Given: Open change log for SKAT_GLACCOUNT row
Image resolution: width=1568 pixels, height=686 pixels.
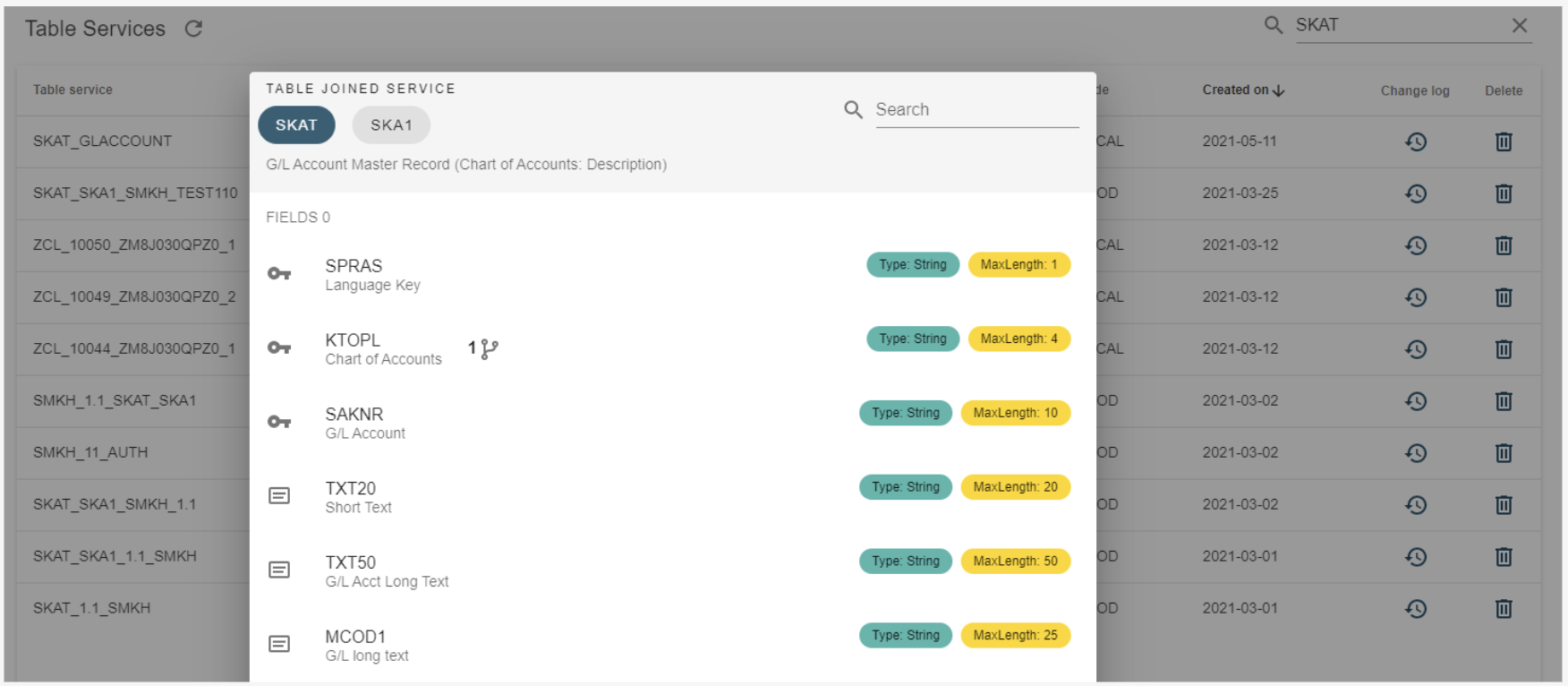Looking at the screenshot, I should click(x=1415, y=141).
